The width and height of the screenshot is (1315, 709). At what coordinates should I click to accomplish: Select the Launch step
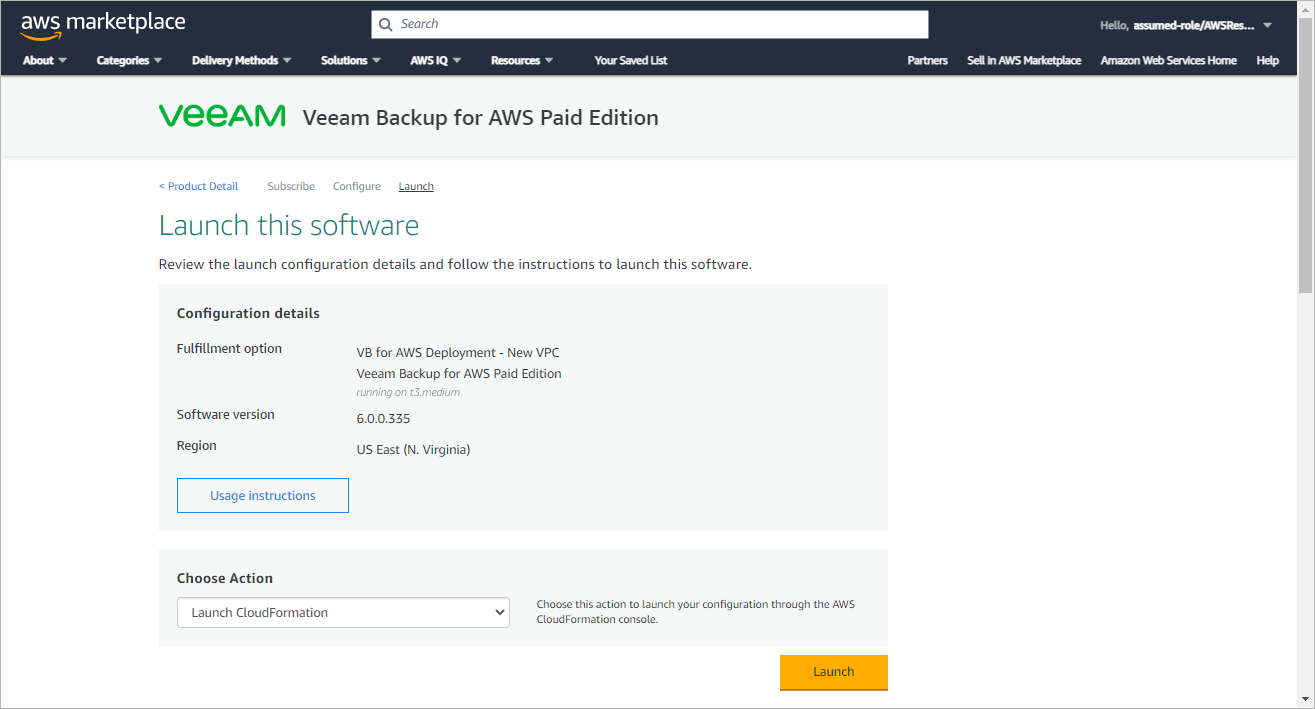pyautogui.click(x=416, y=186)
